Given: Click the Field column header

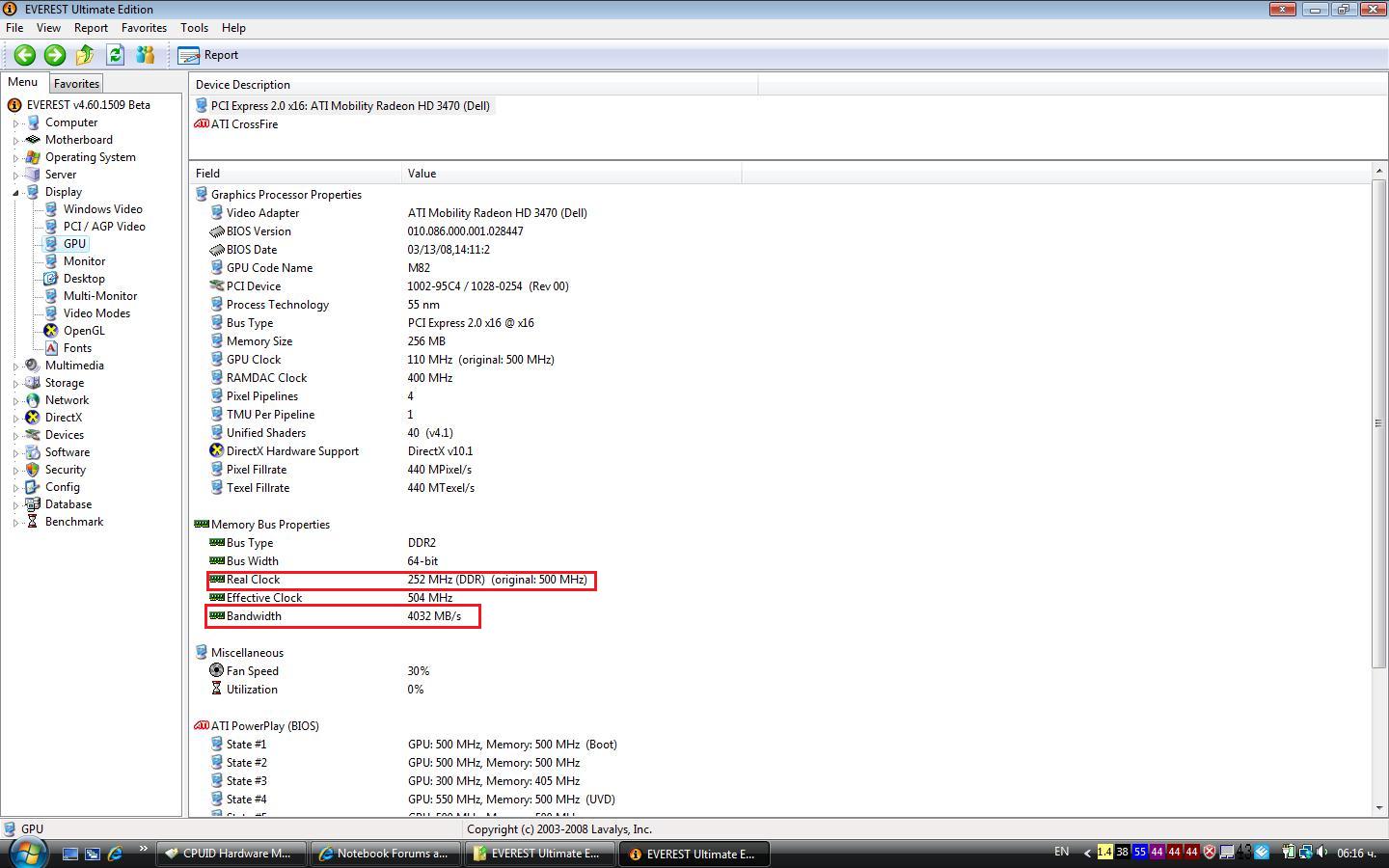Looking at the screenshot, I should (x=295, y=174).
